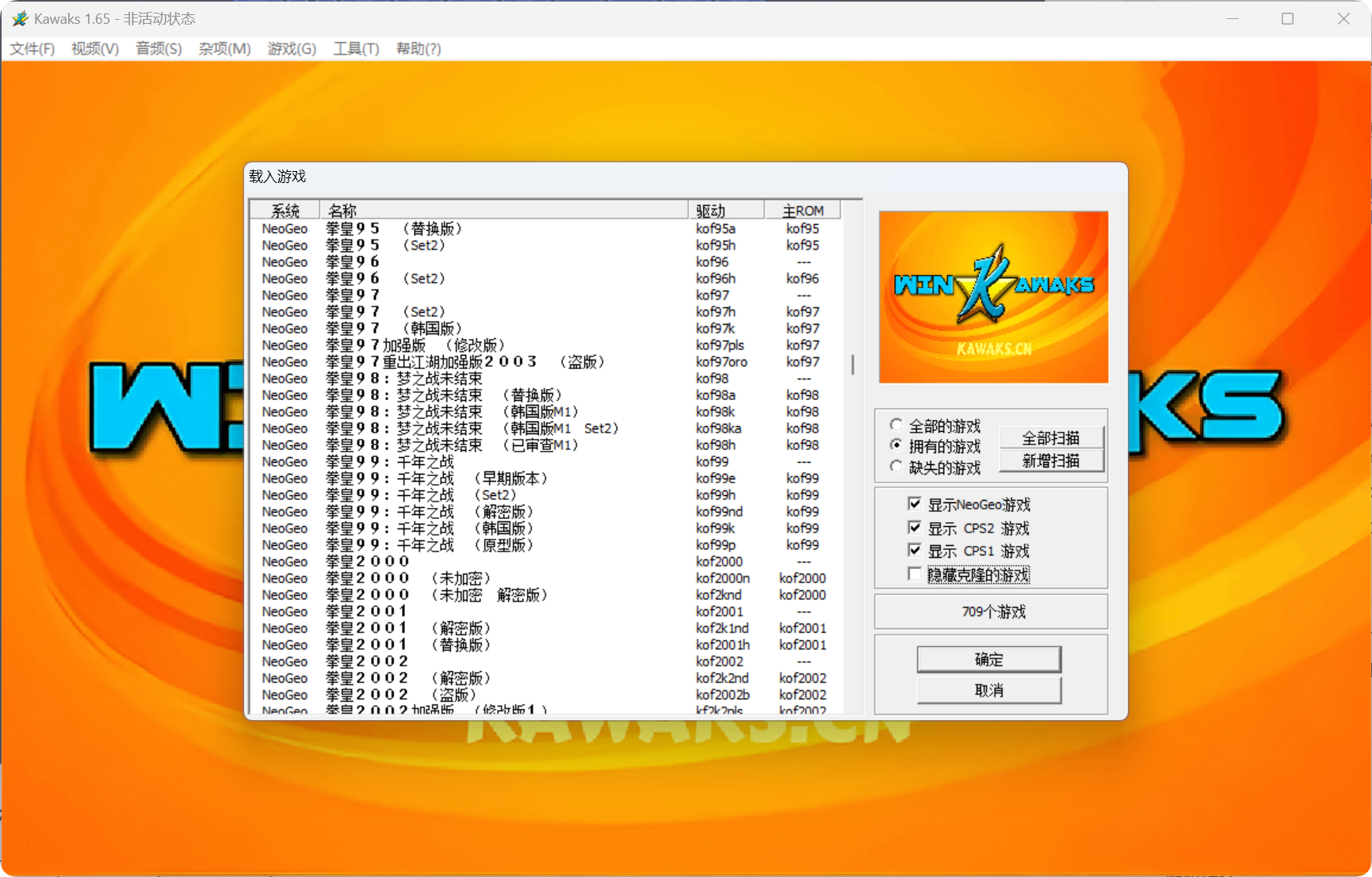Select the game row with driver kof2000
This screenshot has height=877, width=1372.
click(x=545, y=562)
